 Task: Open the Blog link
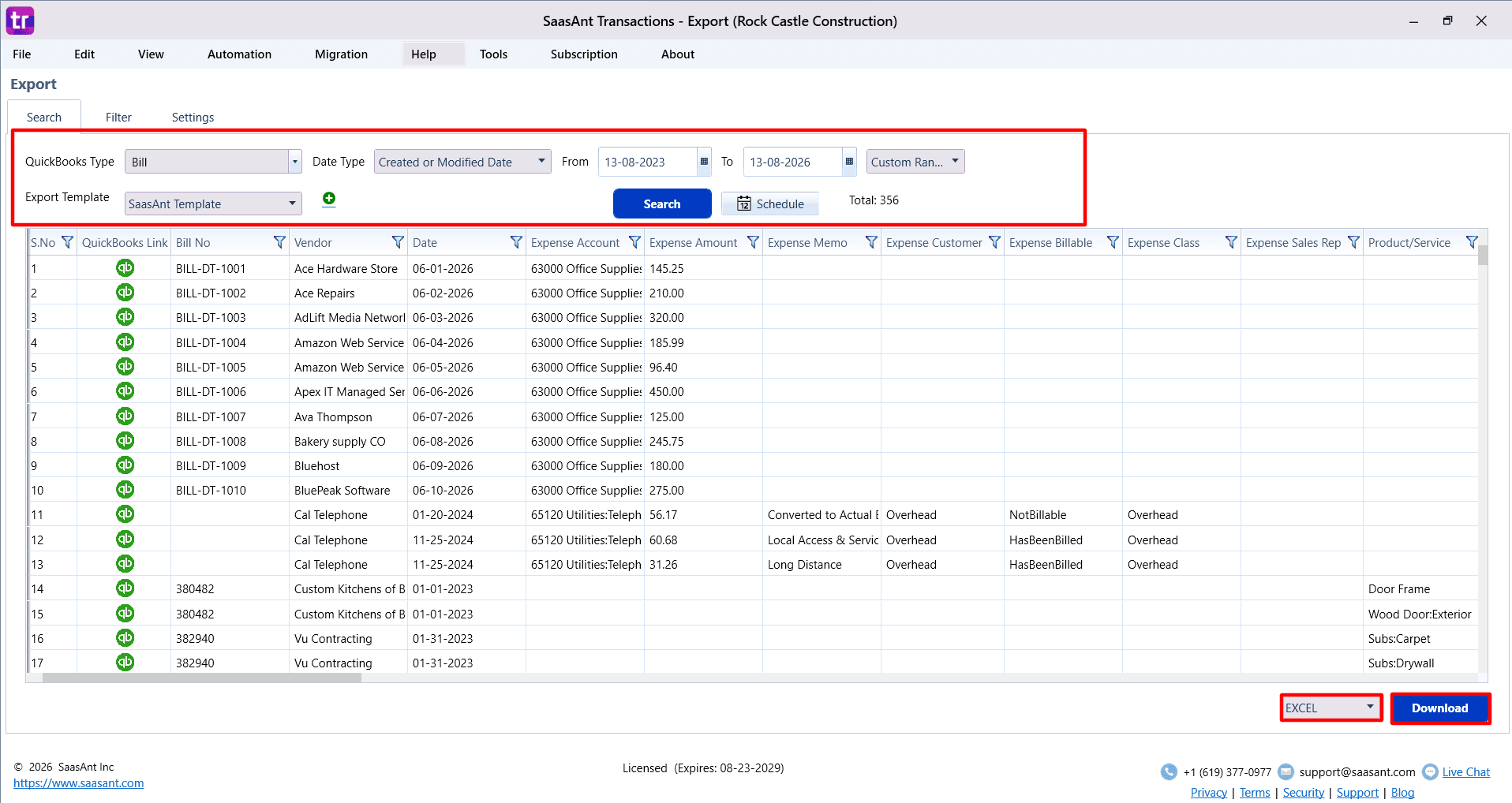pos(1402,793)
